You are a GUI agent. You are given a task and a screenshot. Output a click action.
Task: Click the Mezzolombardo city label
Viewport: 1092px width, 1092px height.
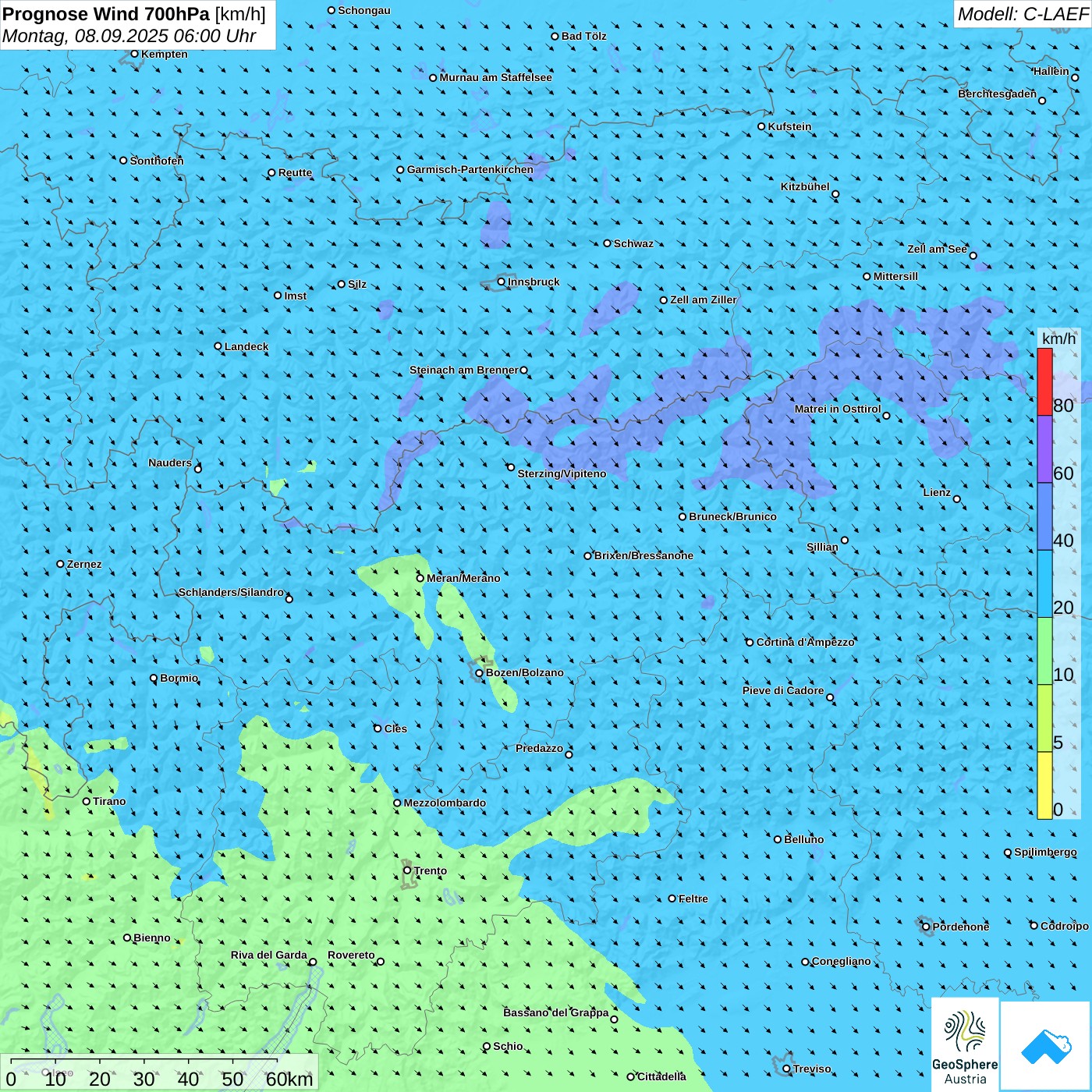tap(445, 803)
